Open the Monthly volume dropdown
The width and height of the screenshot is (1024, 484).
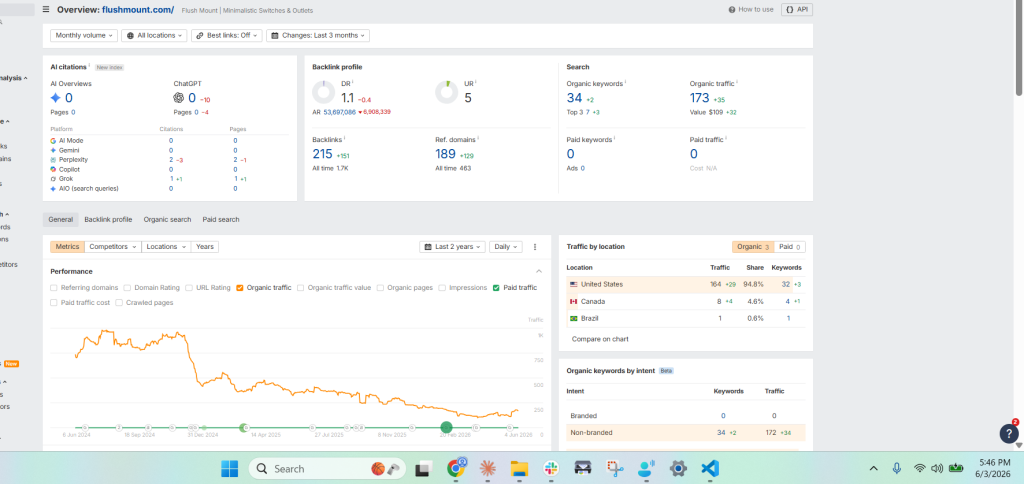(x=84, y=35)
